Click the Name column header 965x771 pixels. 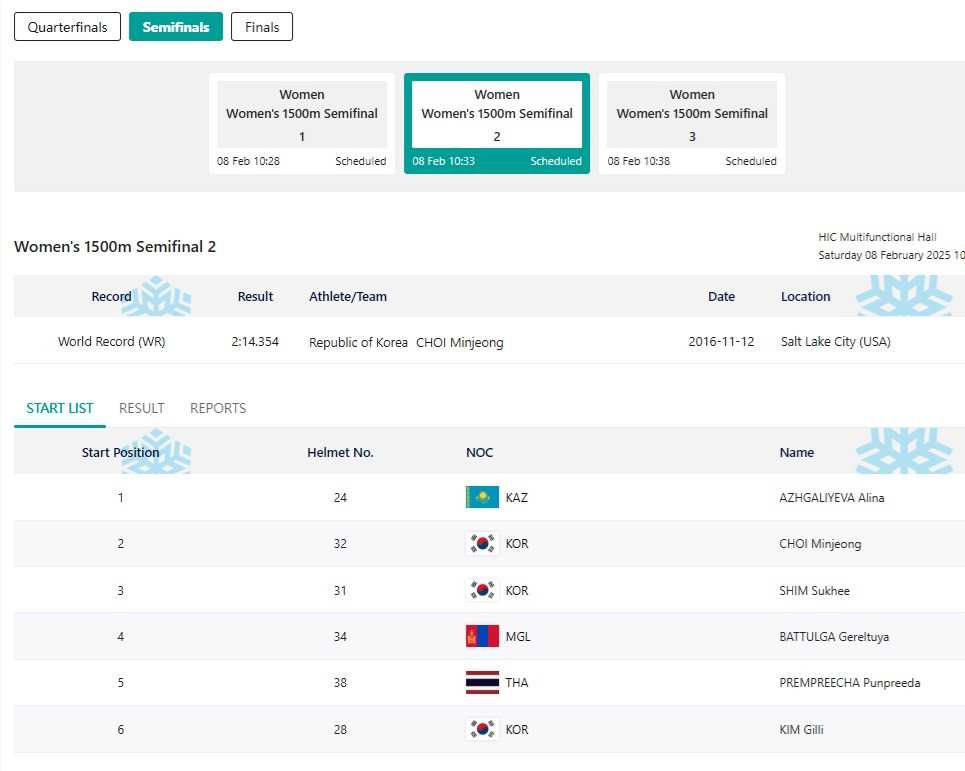796,452
